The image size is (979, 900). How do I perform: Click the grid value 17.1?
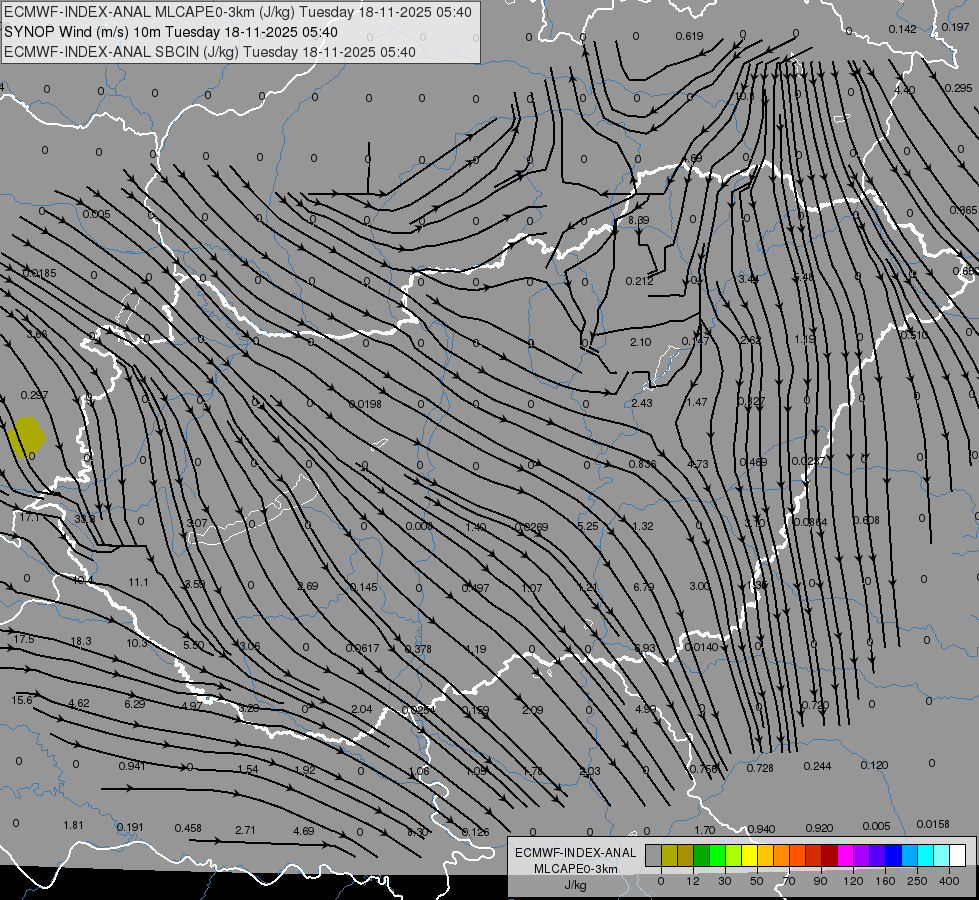29,517
